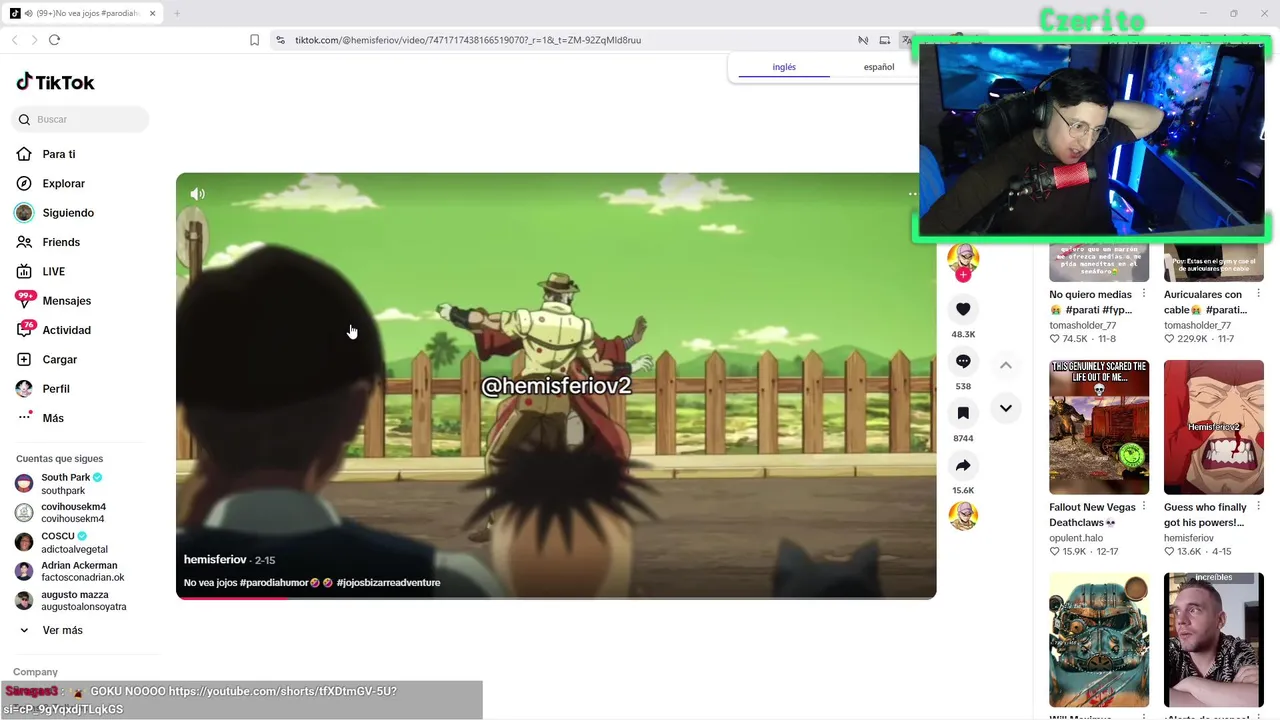Click the cast icon in address bar
This screenshot has height=720, width=1280.
[884, 40]
